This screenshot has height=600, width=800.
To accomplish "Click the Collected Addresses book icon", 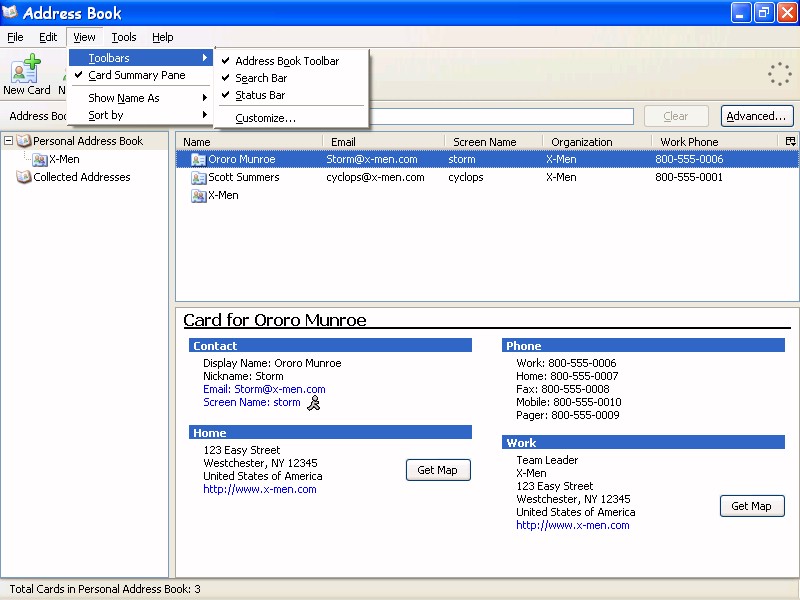I will click(x=23, y=177).
